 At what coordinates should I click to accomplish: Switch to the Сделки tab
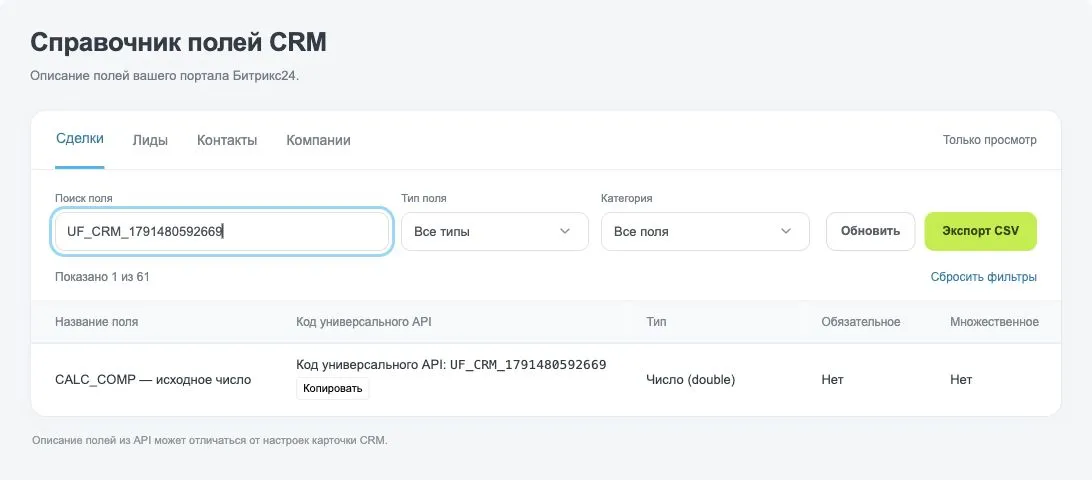[79, 139]
